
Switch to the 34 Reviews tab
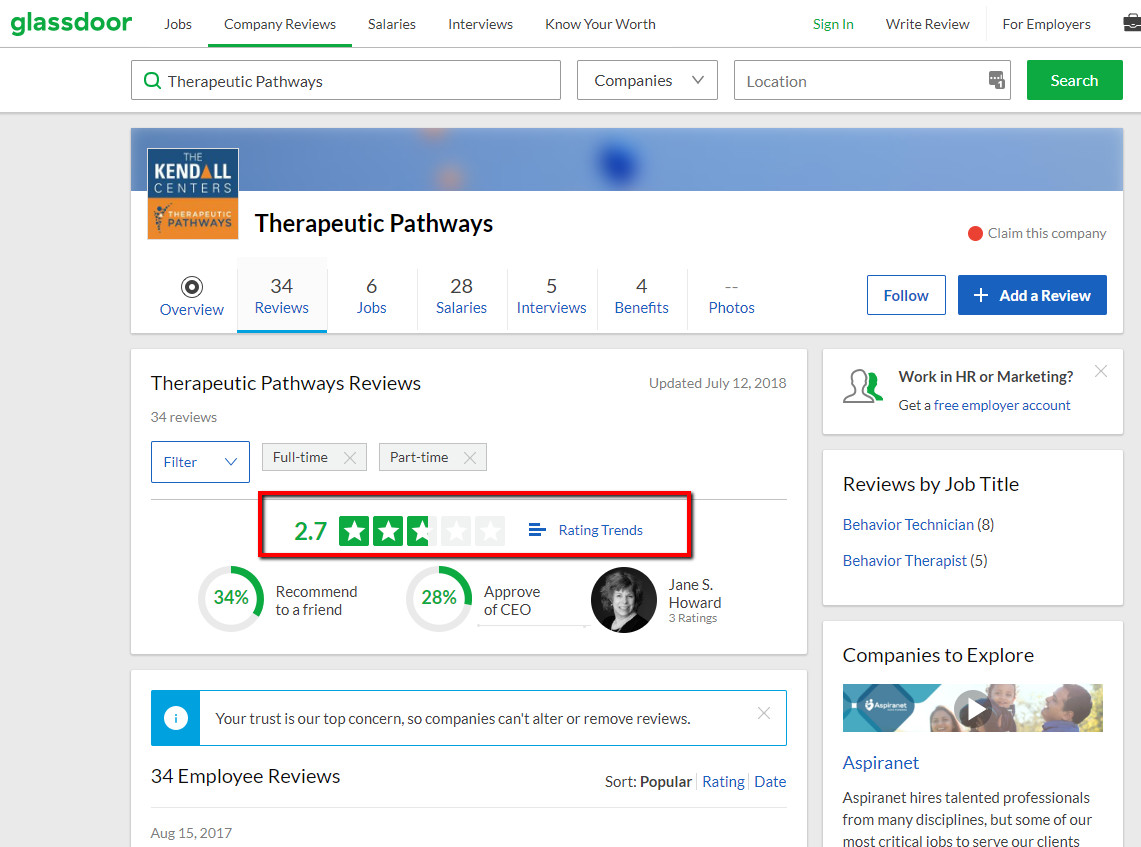point(282,295)
